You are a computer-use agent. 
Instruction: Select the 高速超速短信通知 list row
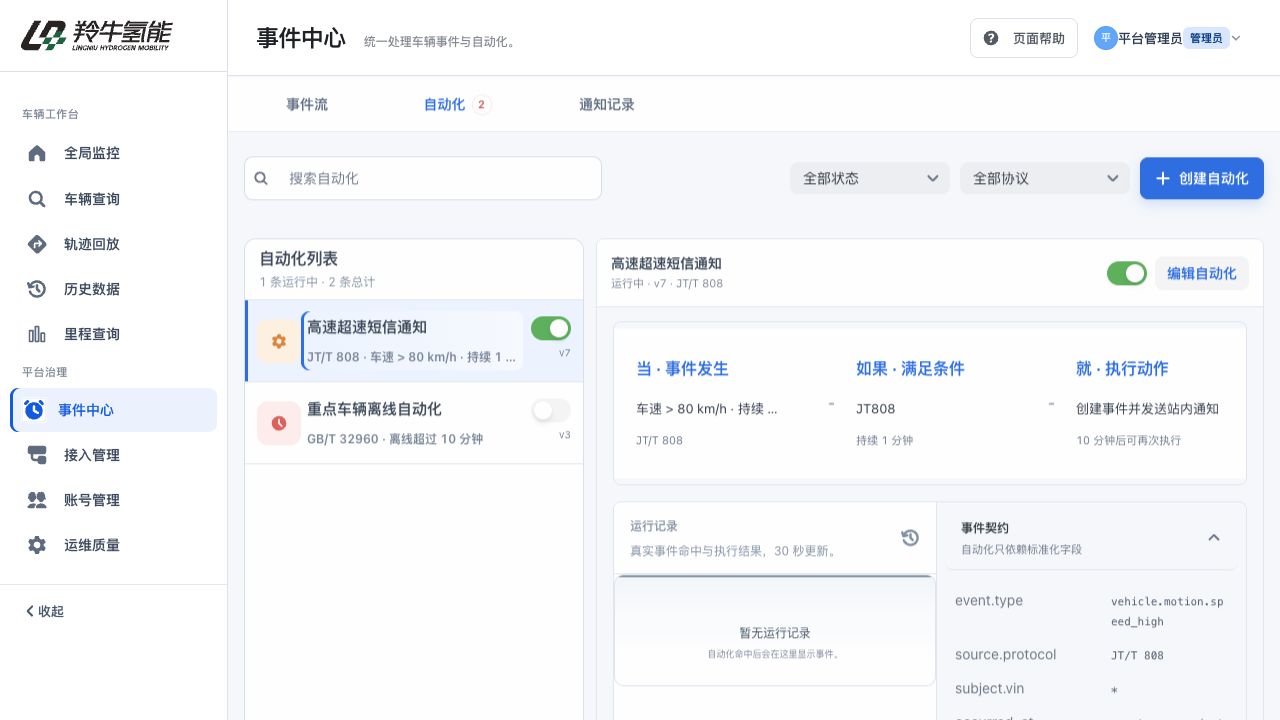tap(414, 341)
